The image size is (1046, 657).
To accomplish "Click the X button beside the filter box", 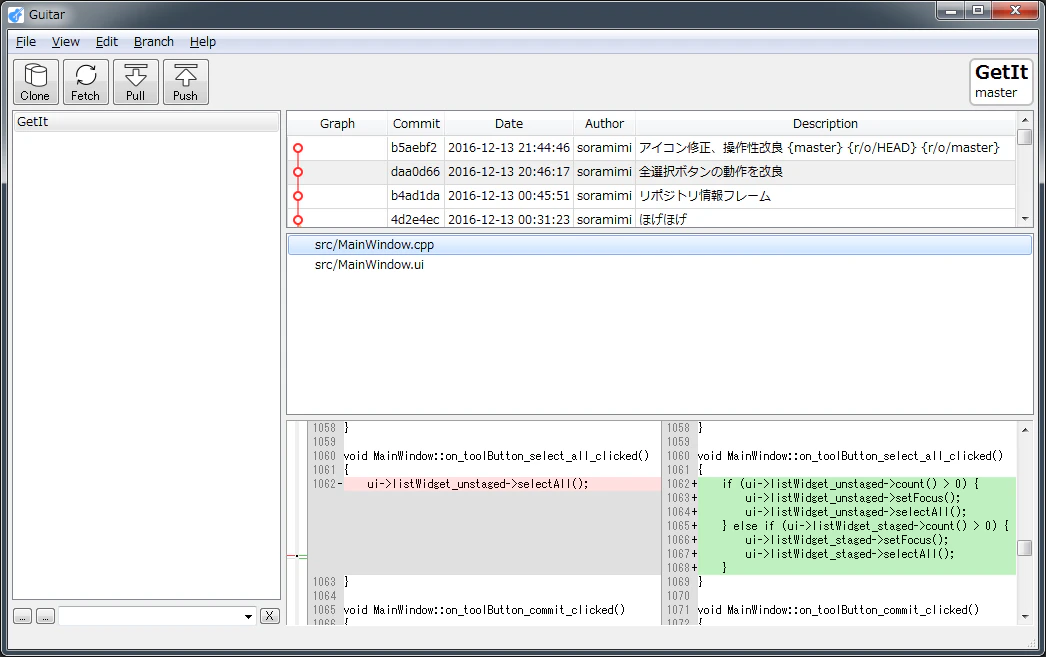I will pyautogui.click(x=270, y=616).
